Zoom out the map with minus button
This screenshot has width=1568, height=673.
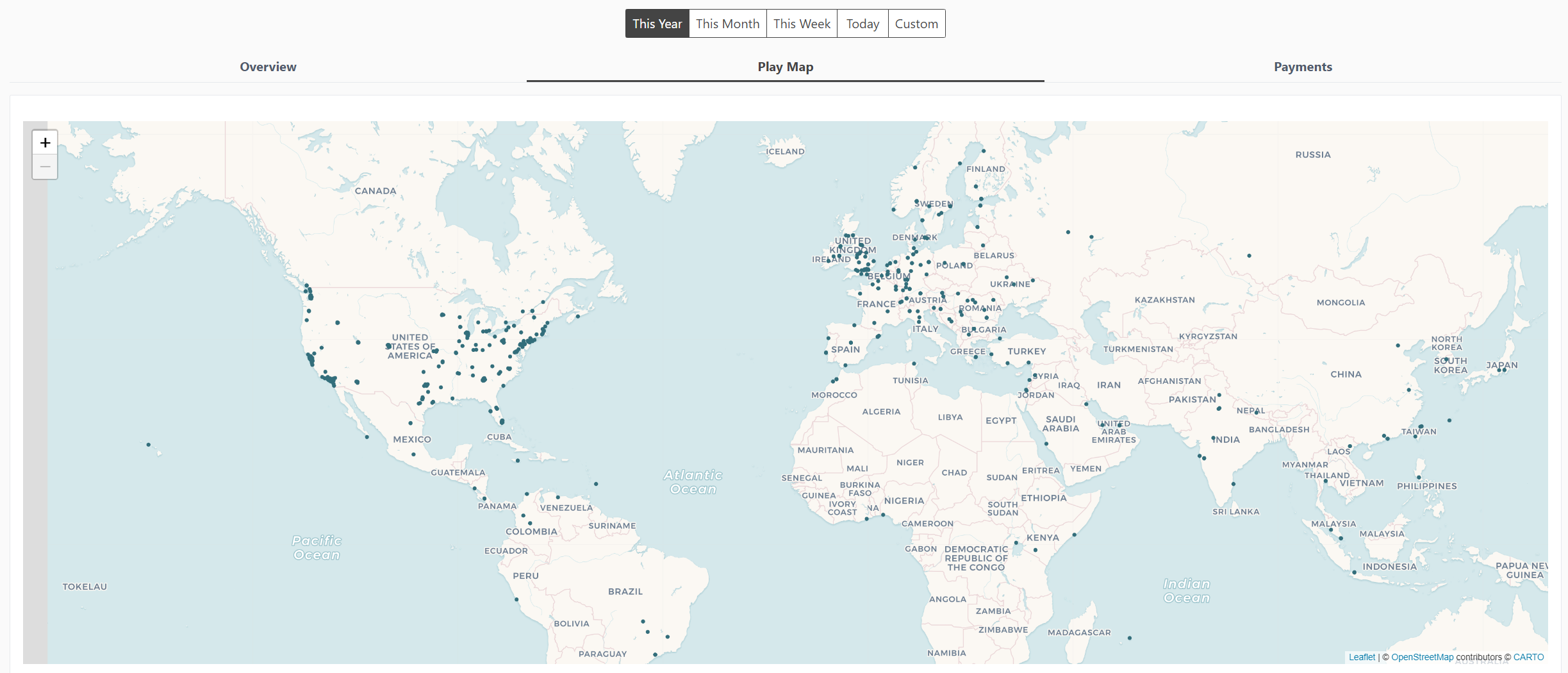45,167
